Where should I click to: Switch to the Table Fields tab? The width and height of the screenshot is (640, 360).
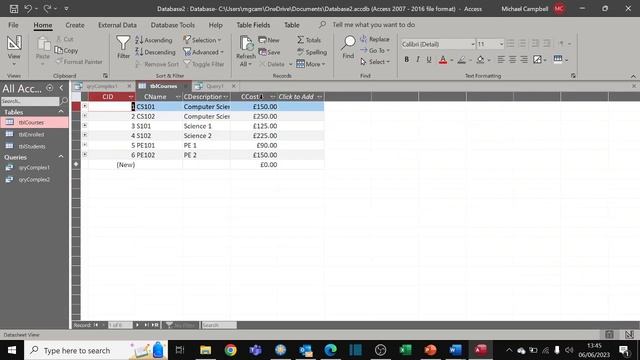tap(253, 25)
